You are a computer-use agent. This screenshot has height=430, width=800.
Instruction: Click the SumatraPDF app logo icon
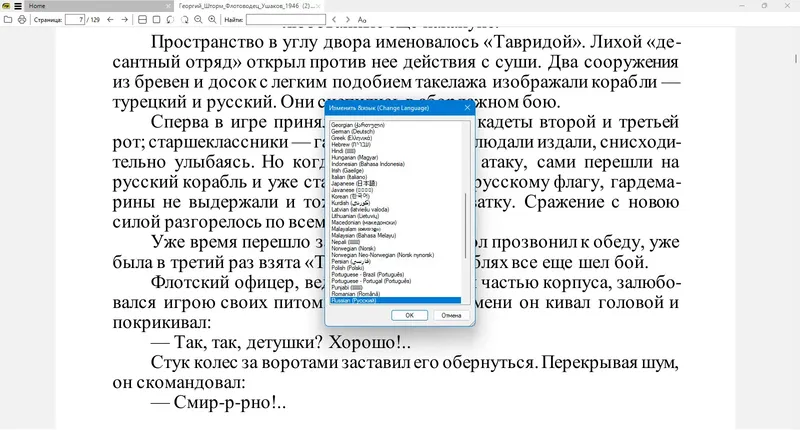7,6
